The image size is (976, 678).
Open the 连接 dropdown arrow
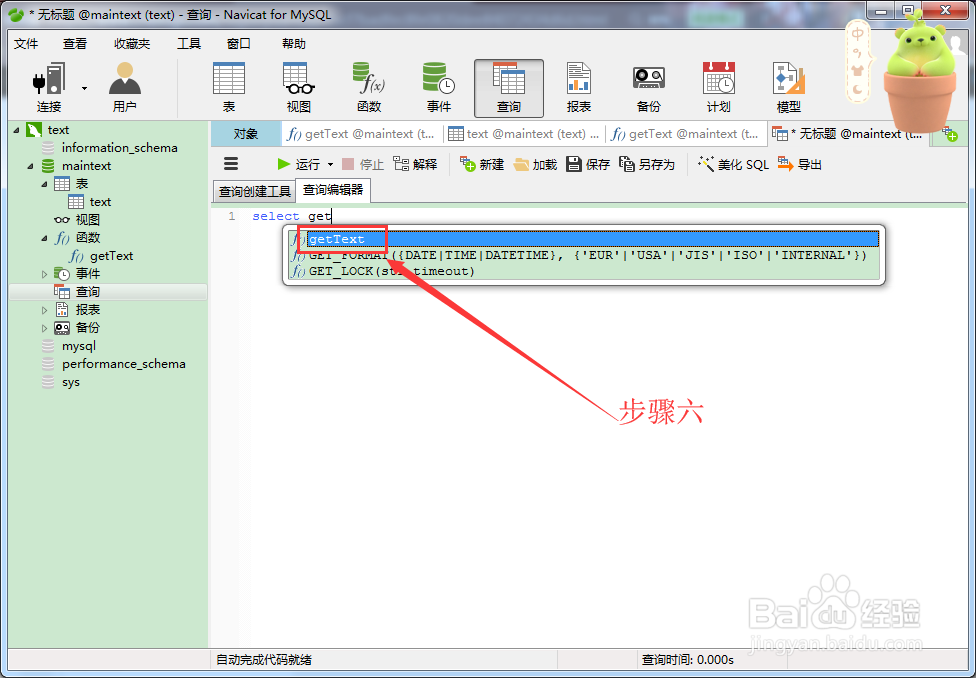click(x=84, y=88)
